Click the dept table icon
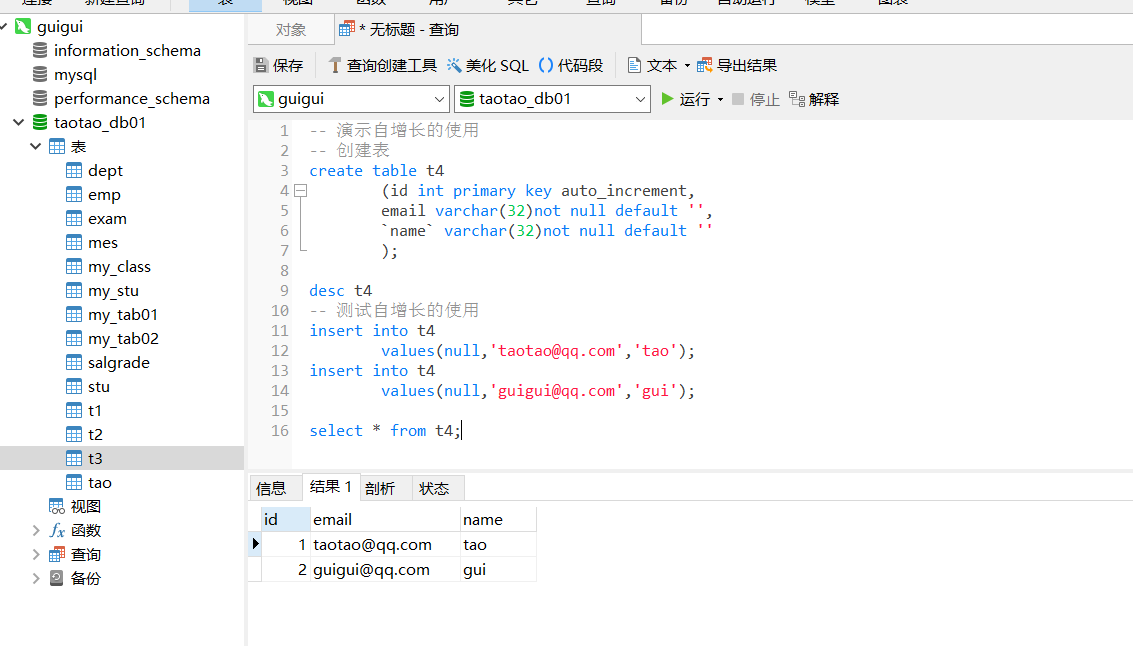Image resolution: width=1133 pixels, height=646 pixels. click(x=74, y=171)
